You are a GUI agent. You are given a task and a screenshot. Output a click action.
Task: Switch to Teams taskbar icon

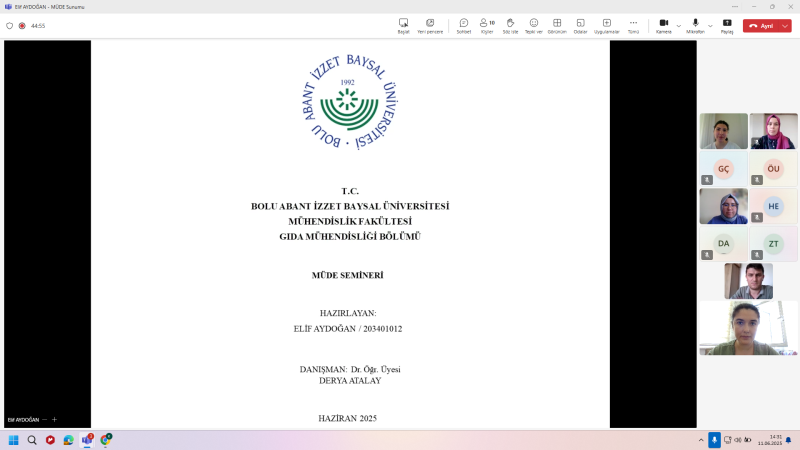click(x=87, y=440)
